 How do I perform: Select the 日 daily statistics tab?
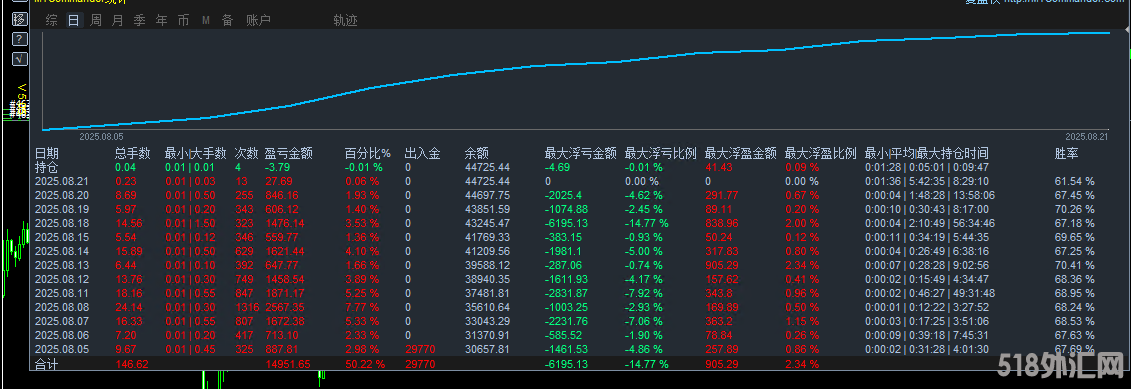click(74, 21)
